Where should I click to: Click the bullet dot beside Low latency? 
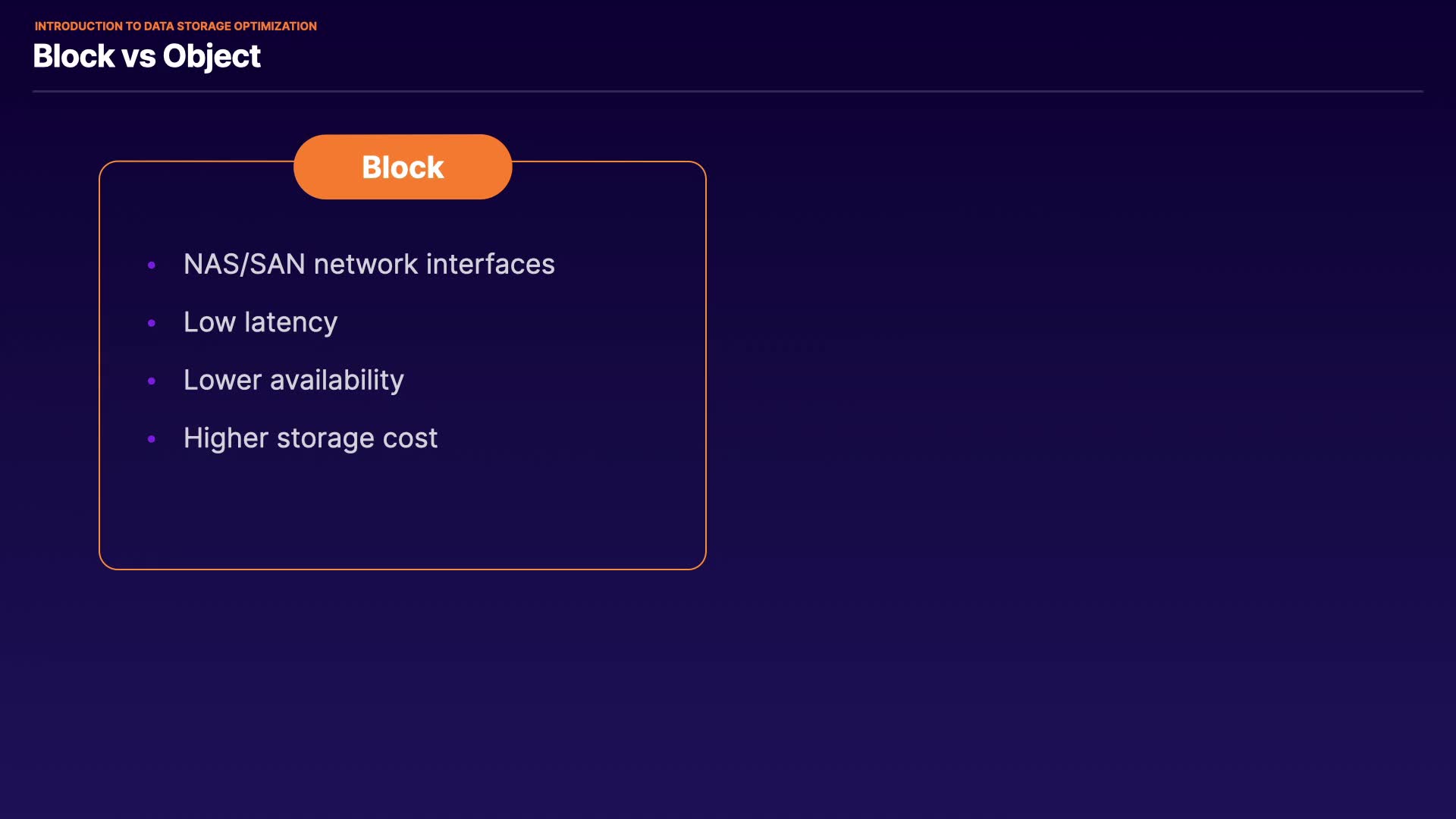(x=152, y=323)
